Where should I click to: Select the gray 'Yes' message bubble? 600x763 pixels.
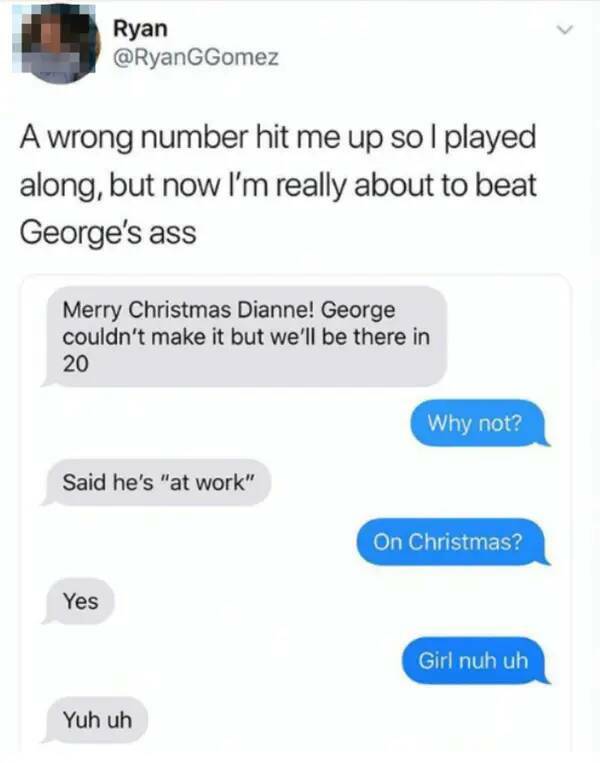point(79,601)
